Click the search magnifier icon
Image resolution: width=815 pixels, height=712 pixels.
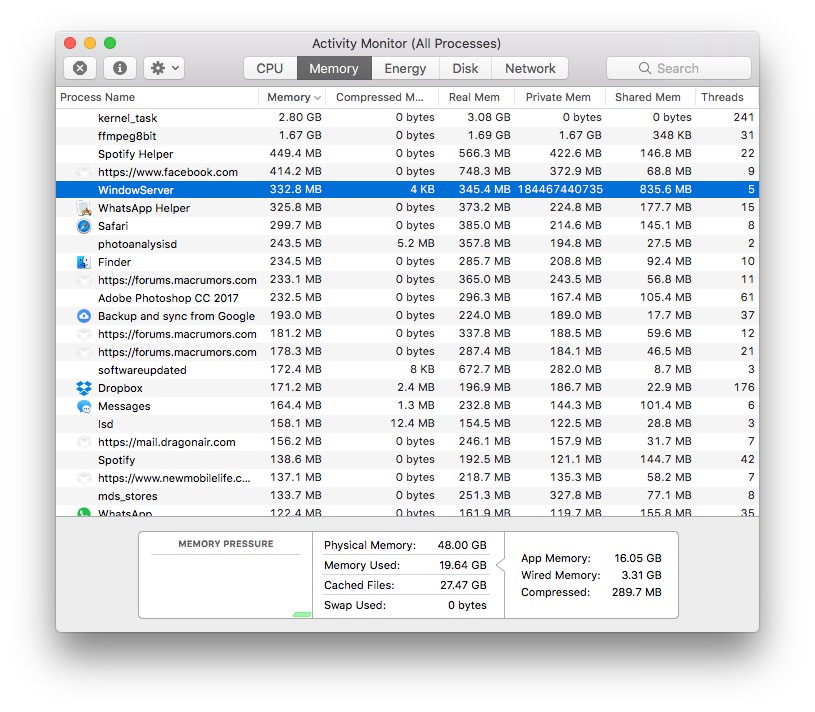pyautogui.click(x=645, y=68)
